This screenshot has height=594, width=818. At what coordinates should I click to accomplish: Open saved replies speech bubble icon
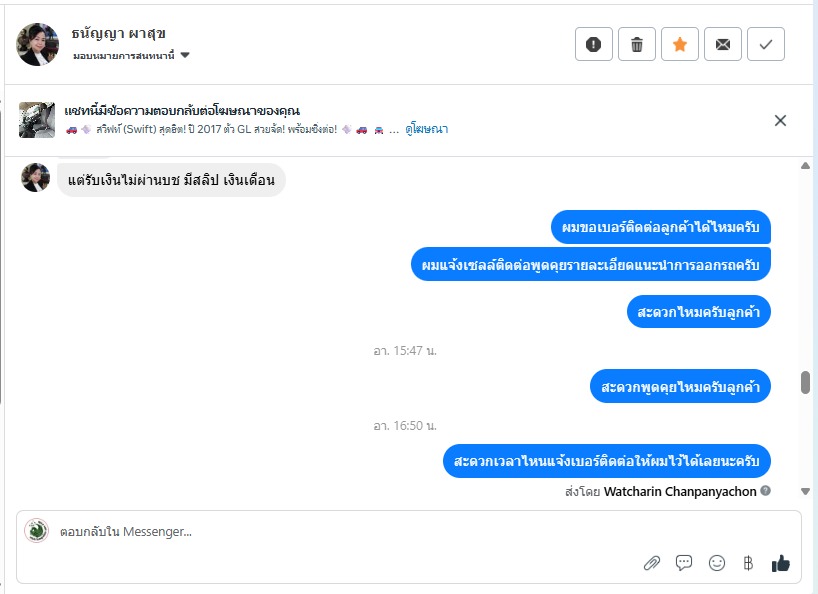click(x=684, y=563)
